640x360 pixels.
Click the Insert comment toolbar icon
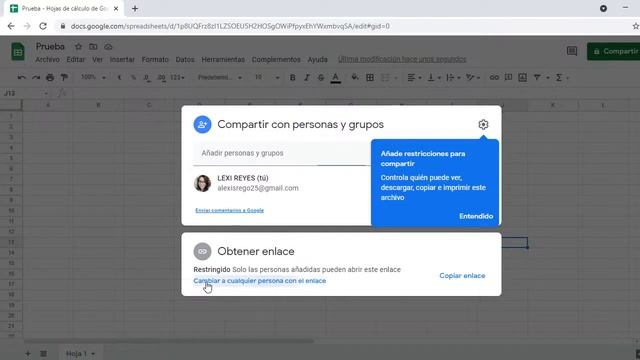coord(508,78)
